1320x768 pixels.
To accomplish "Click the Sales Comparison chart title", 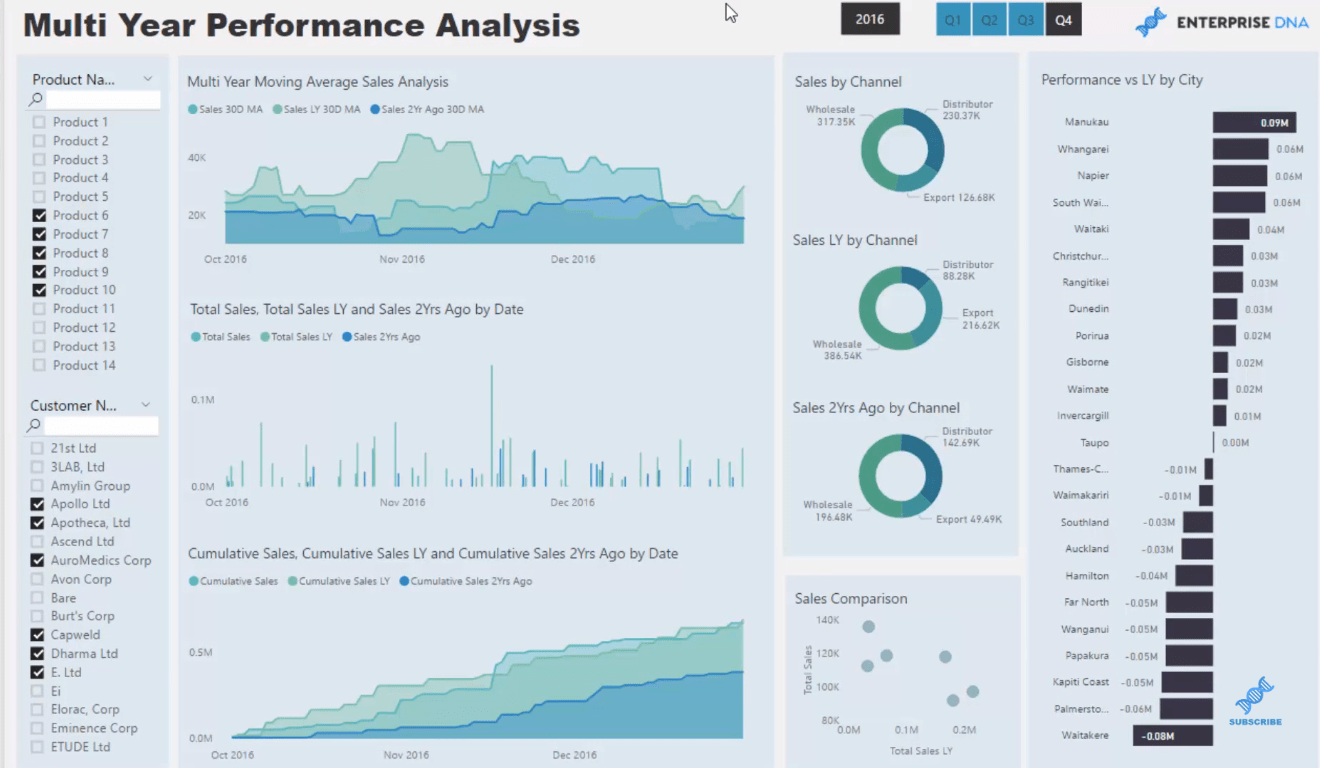I will click(x=851, y=599).
